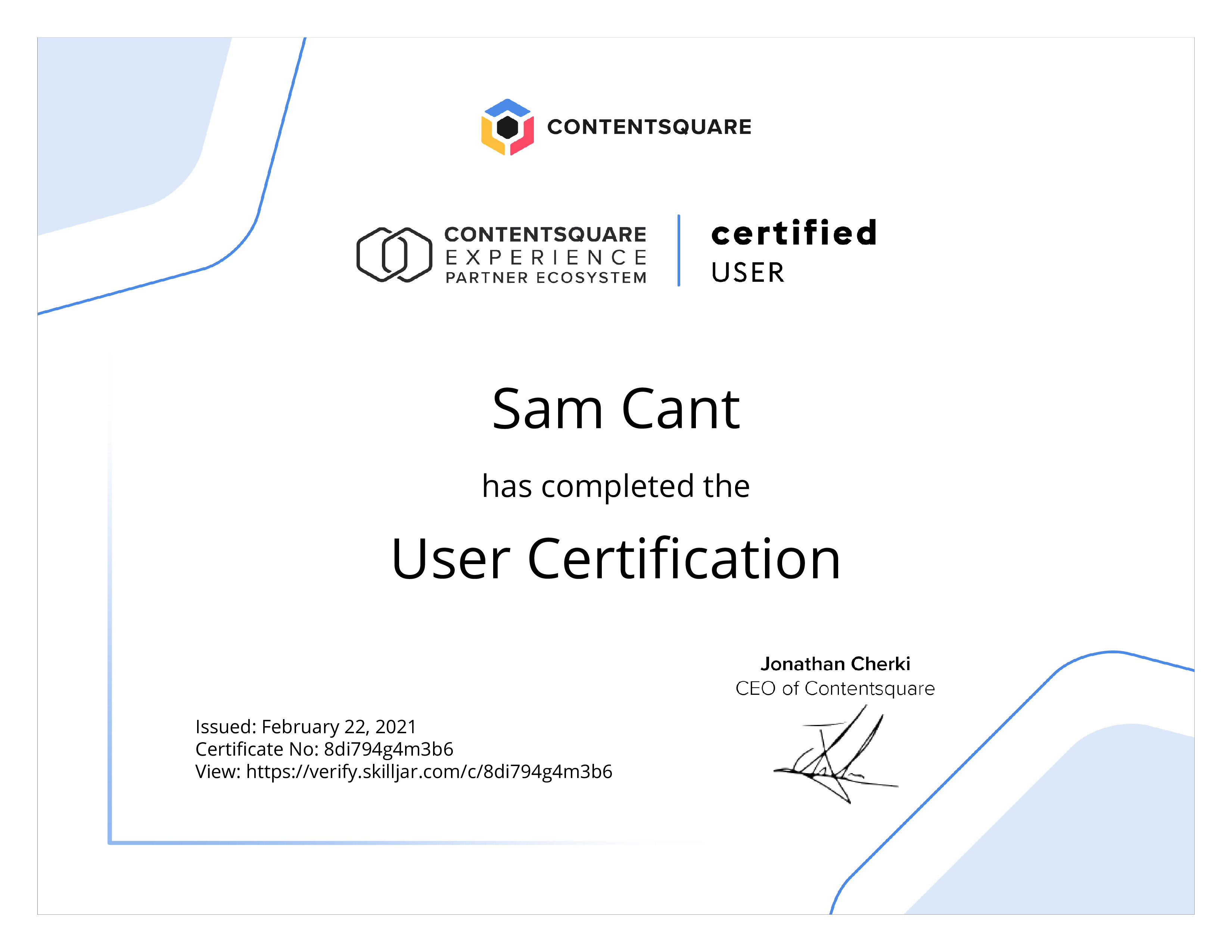The image size is (1232, 952).
Task: Select the Certificate No: 8di794g4m3b6 line
Action: [x=324, y=749]
